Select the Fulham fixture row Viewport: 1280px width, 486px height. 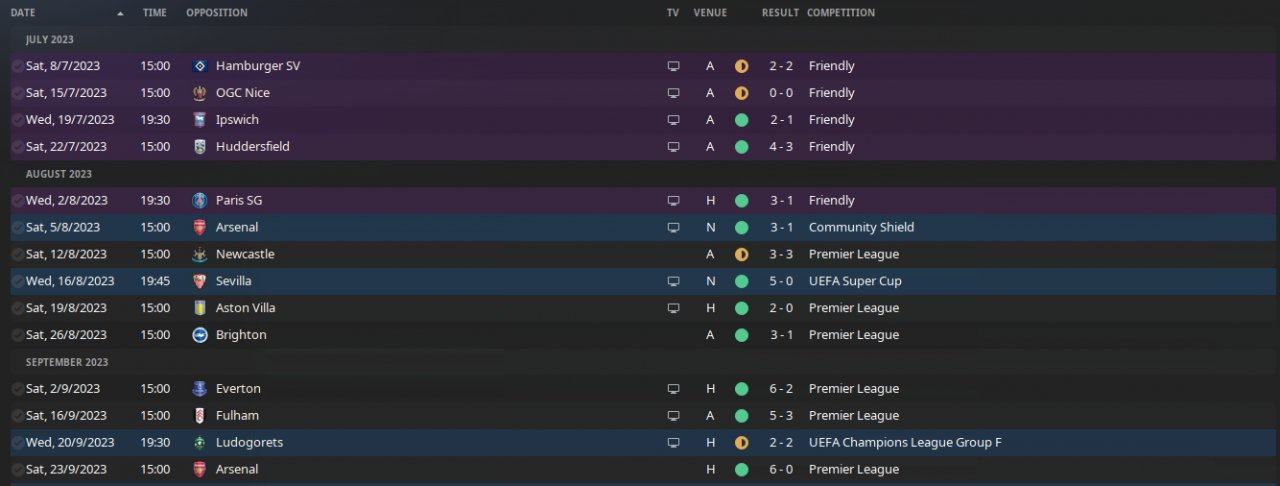450,416
